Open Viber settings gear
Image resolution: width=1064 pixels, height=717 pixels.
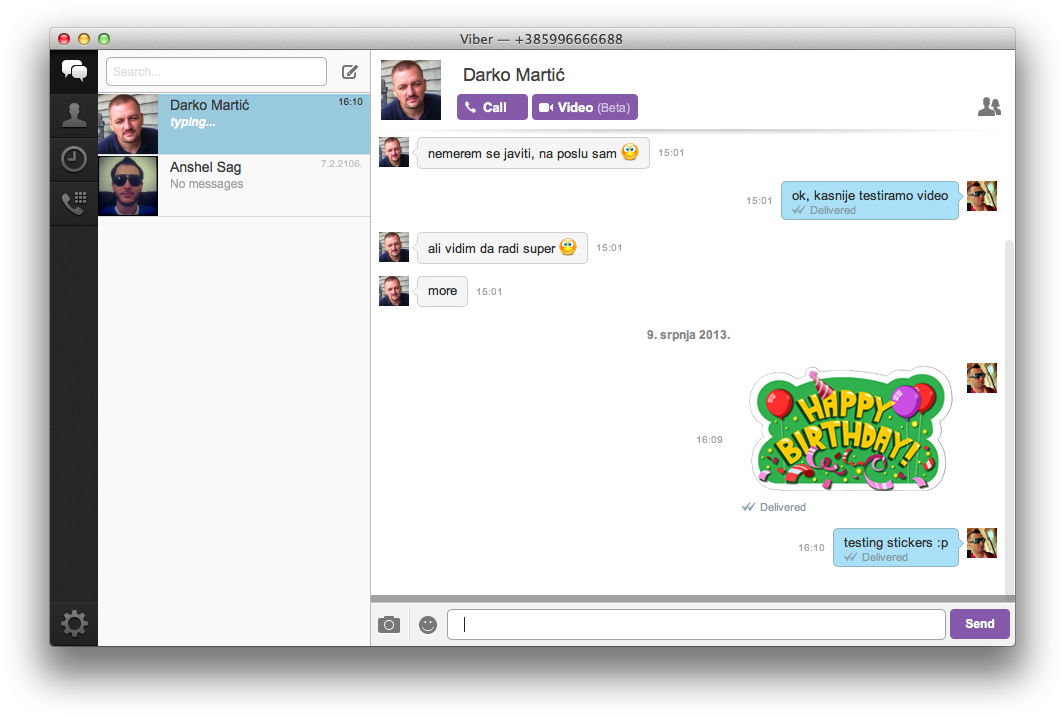point(74,623)
